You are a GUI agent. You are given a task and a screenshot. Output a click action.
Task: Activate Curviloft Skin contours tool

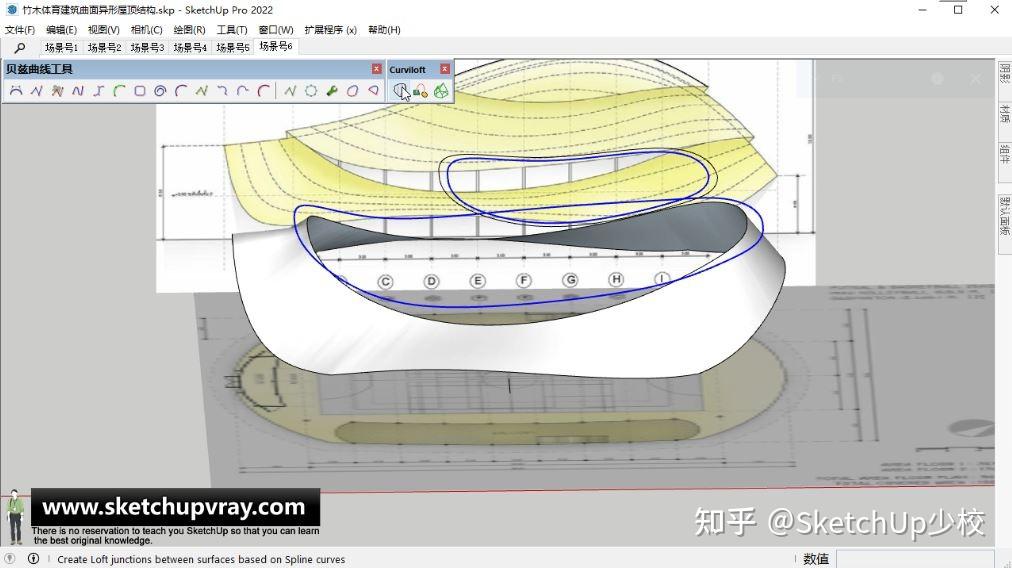click(x=441, y=91)
